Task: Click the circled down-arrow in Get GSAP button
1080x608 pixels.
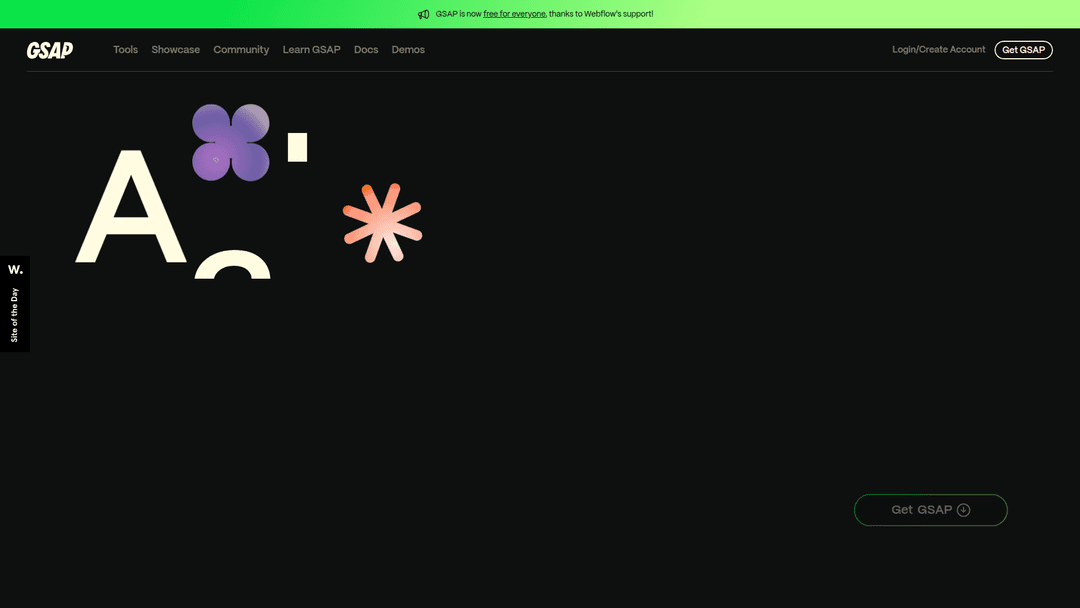Action: click(963, 510)
